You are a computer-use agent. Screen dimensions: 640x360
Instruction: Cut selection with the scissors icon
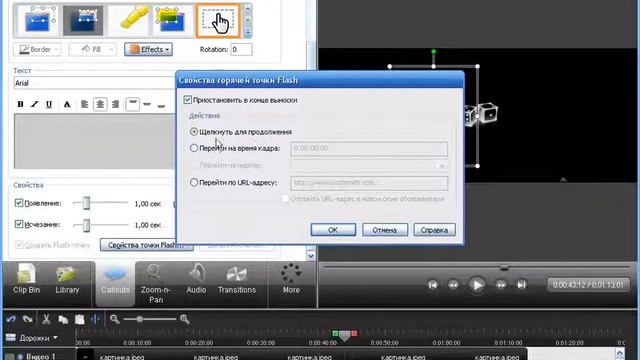coord(46,319)
